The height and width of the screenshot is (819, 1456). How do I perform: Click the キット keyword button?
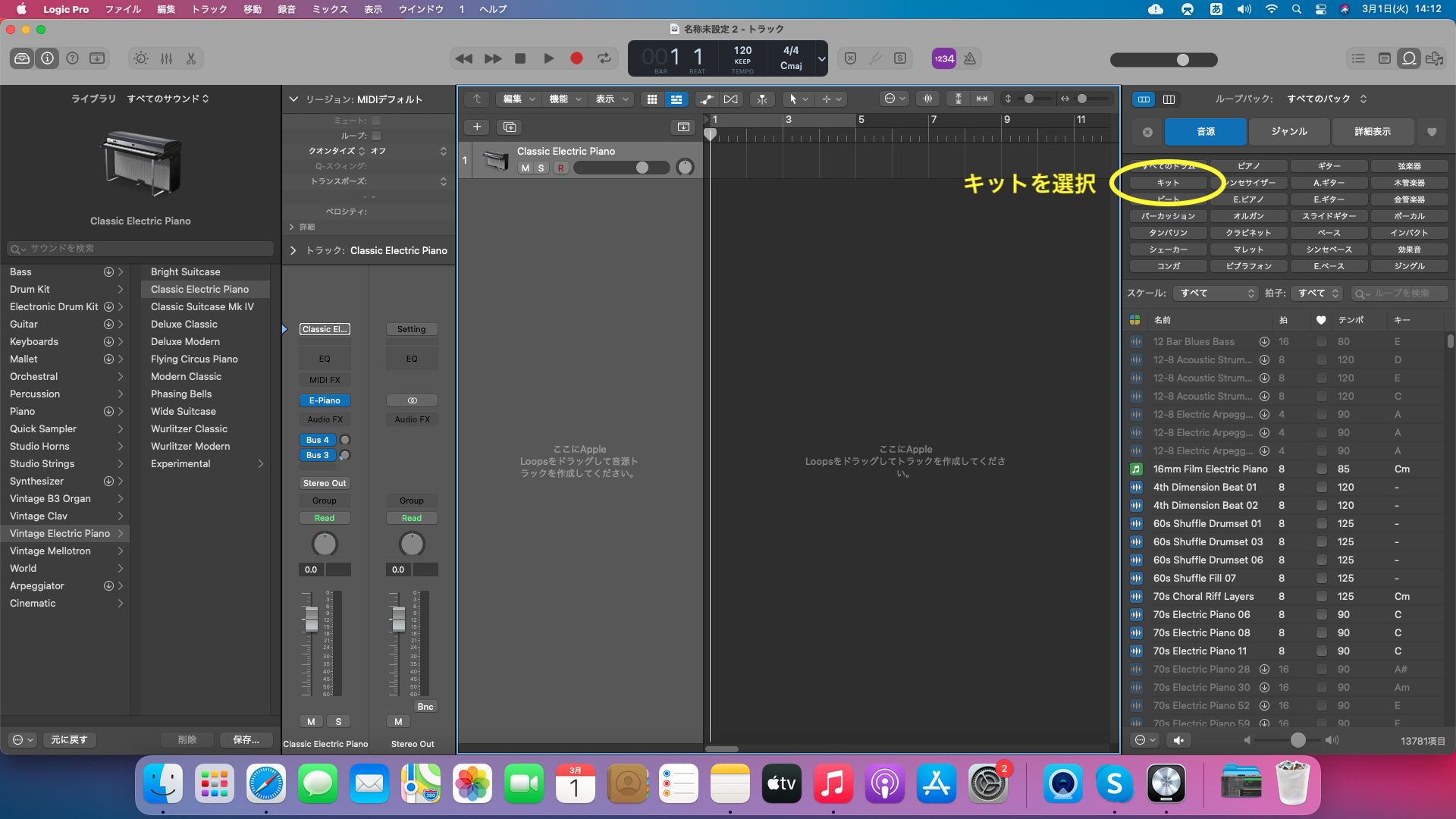[1168, 183]
